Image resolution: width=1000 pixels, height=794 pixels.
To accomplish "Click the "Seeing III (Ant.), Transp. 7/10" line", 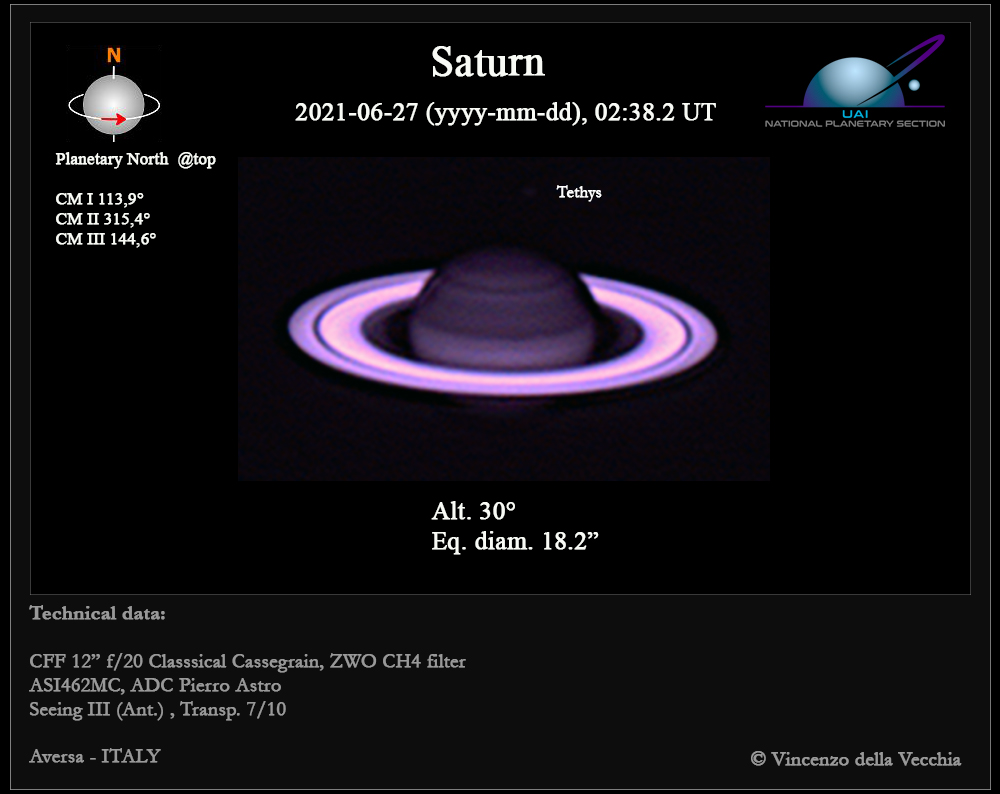I will (x=158, y=709).
